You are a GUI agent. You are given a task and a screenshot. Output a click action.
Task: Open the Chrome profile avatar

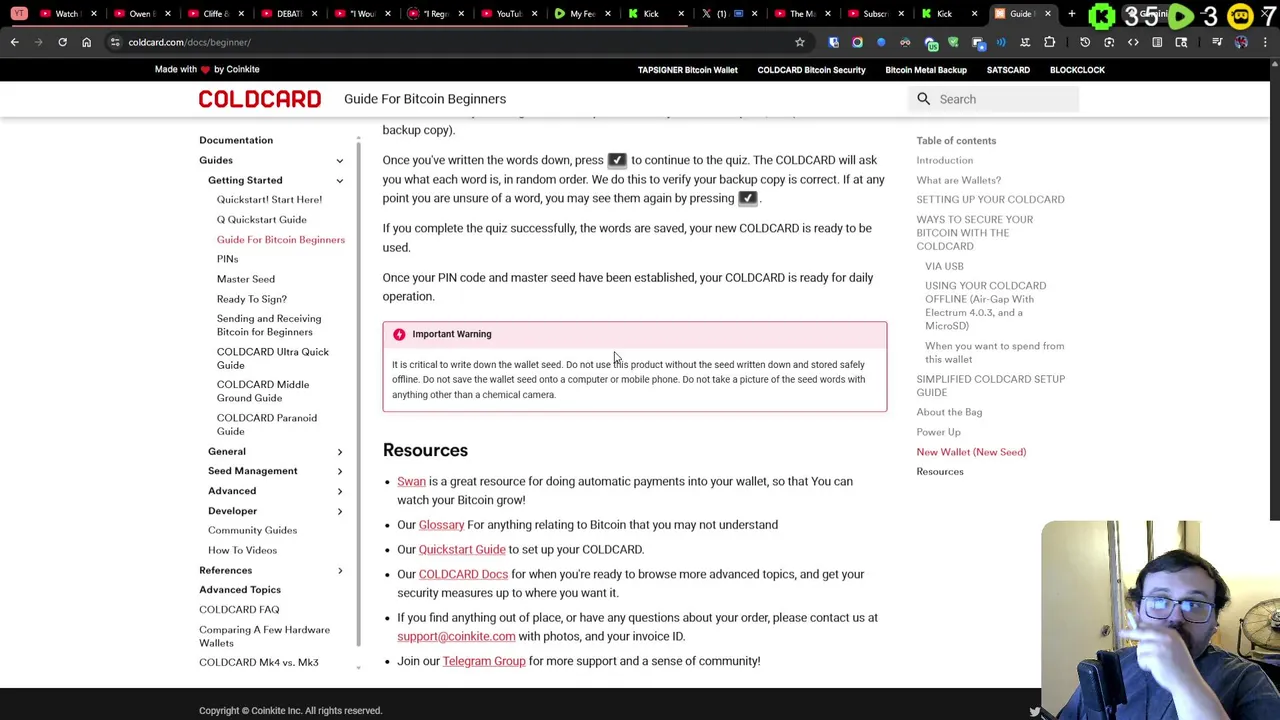pyautogui.click(x=1241, y=42)
